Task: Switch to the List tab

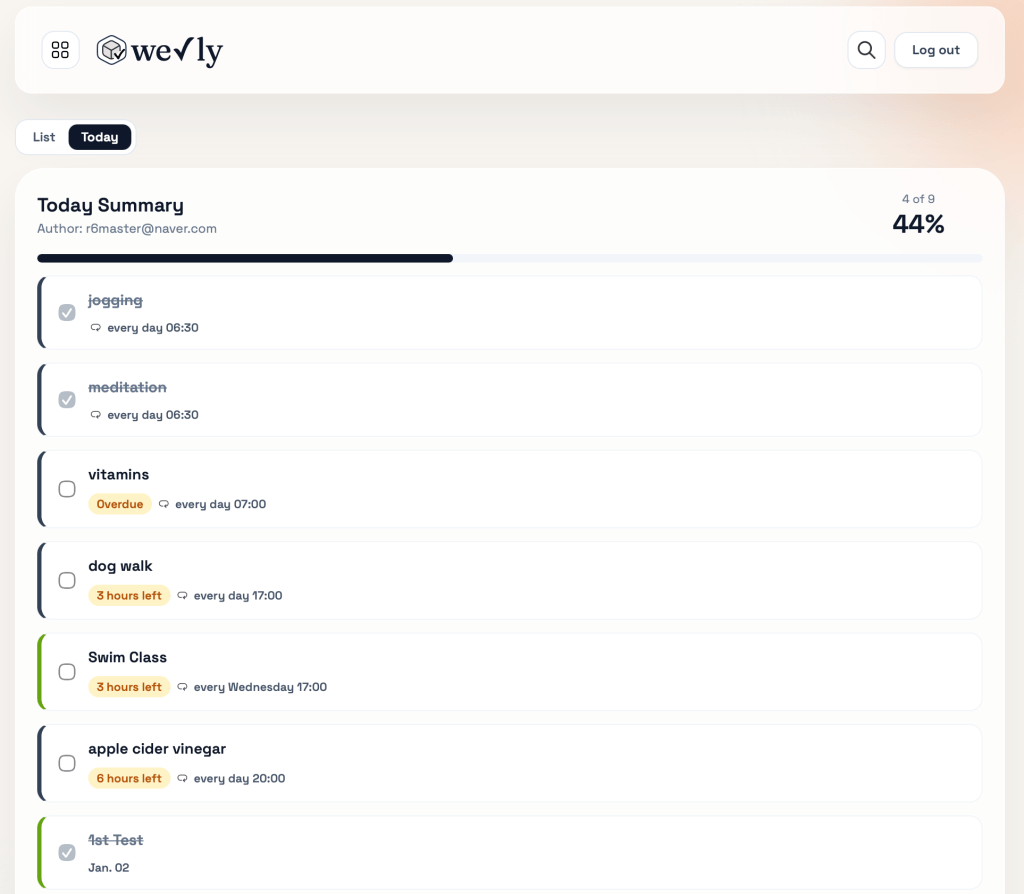Action: (44, 137)
